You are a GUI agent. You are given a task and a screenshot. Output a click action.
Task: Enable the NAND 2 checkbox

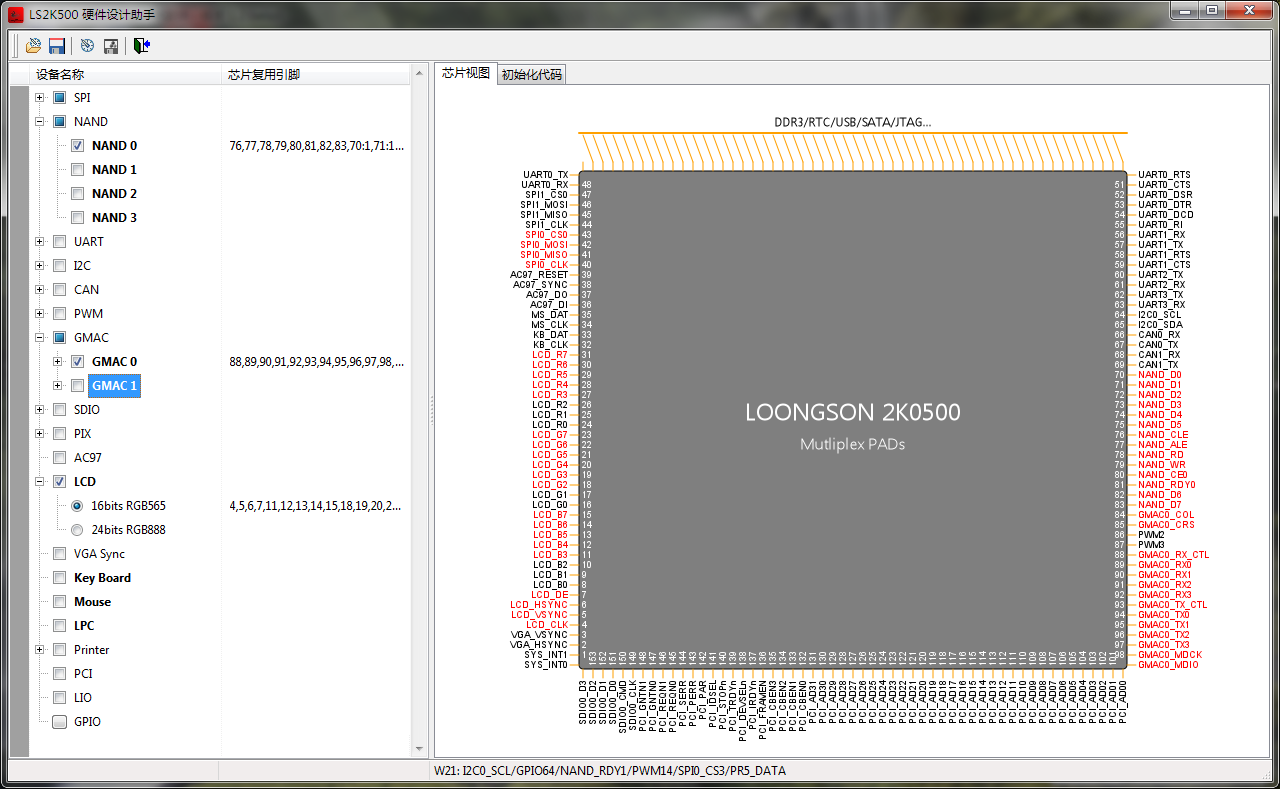[x=77, y=194]
